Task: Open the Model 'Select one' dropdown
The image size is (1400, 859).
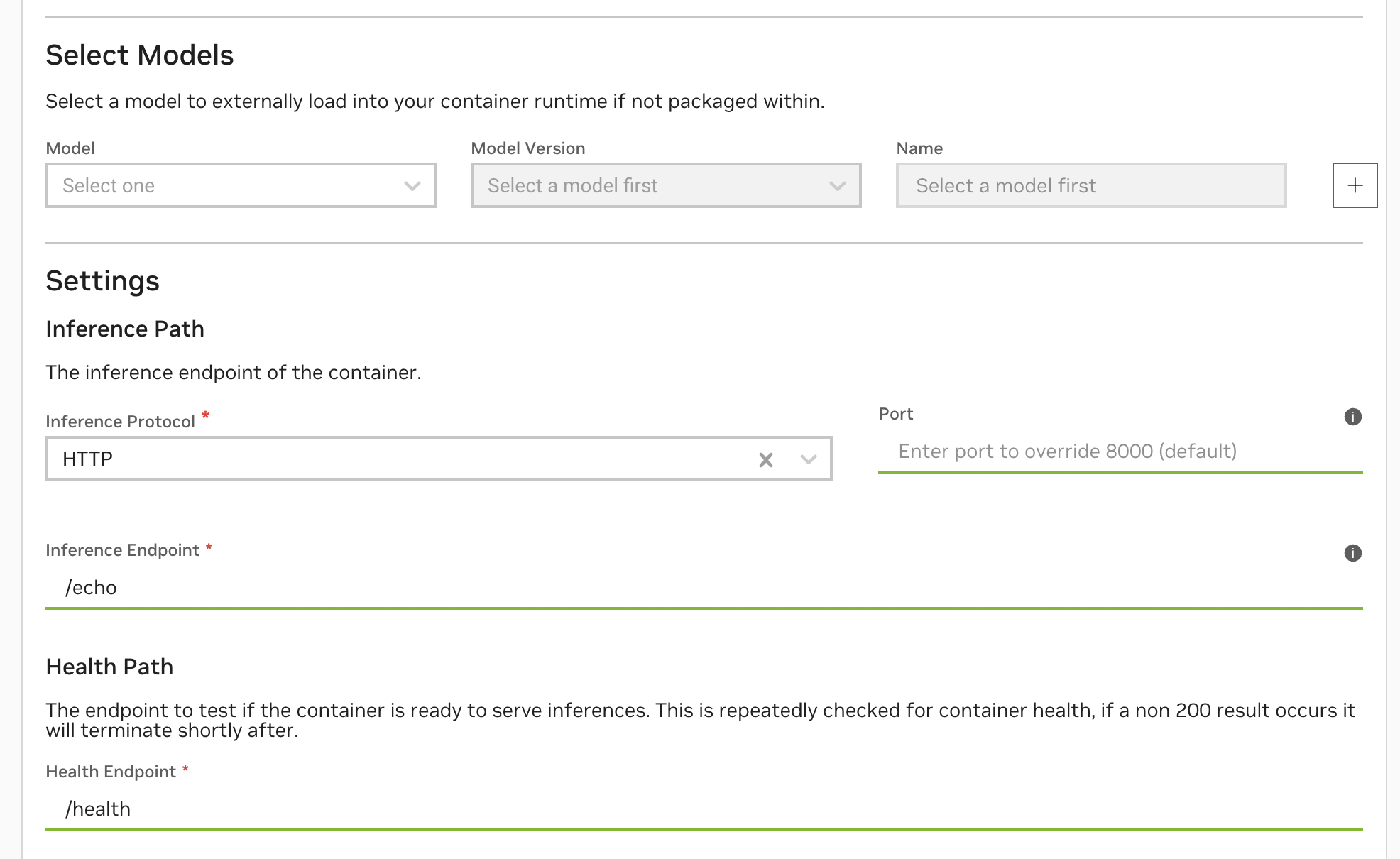Action: pyautogui.click(x=241, y=185)
